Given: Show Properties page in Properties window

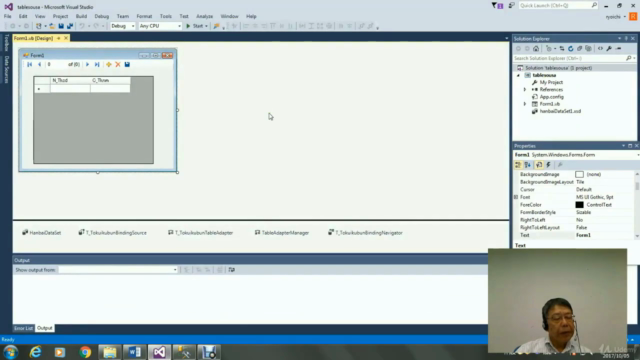Looking at the screenshot, I should [x=539, y=165].
